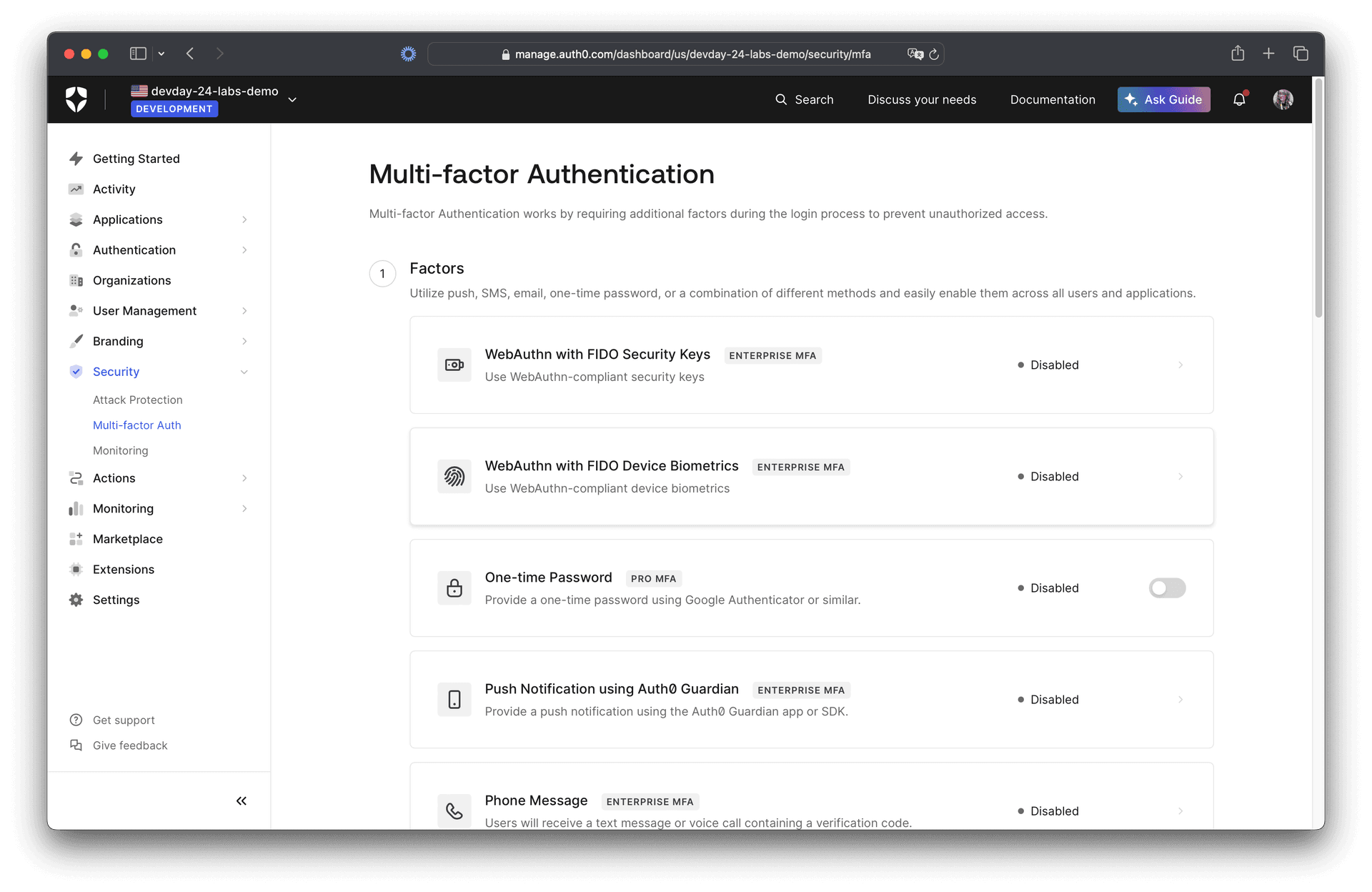1372x892 pixels.
Task: Click the Organizations sidebar icon
Action: [x=76, y=280]
